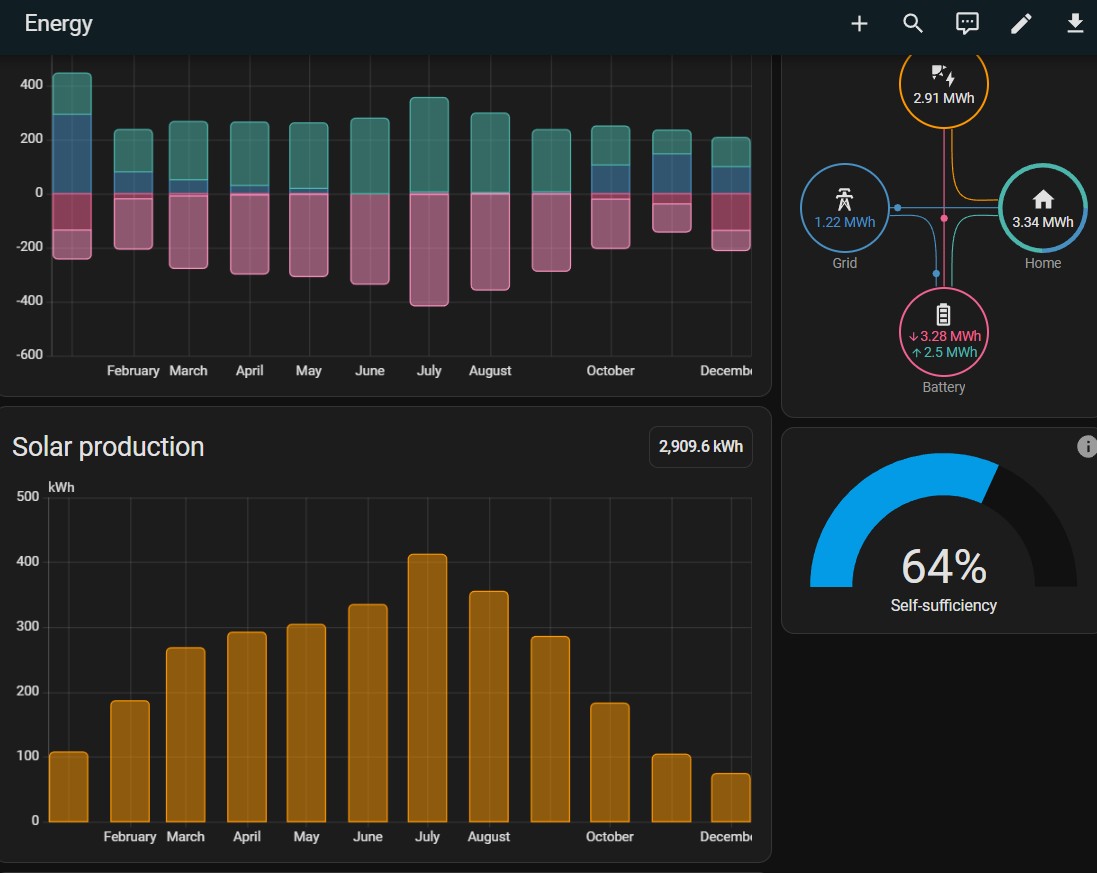
Task: Select March bar in Solar production chart
Action: click(x=186, y=734)
